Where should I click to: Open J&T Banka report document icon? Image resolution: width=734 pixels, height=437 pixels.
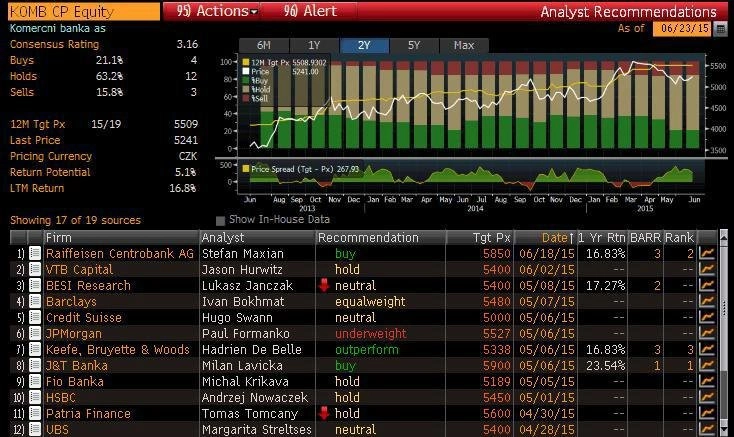pos(35,365)
